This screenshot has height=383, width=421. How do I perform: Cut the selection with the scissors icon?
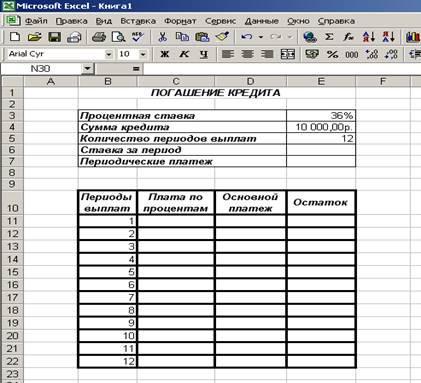[162, 37]
